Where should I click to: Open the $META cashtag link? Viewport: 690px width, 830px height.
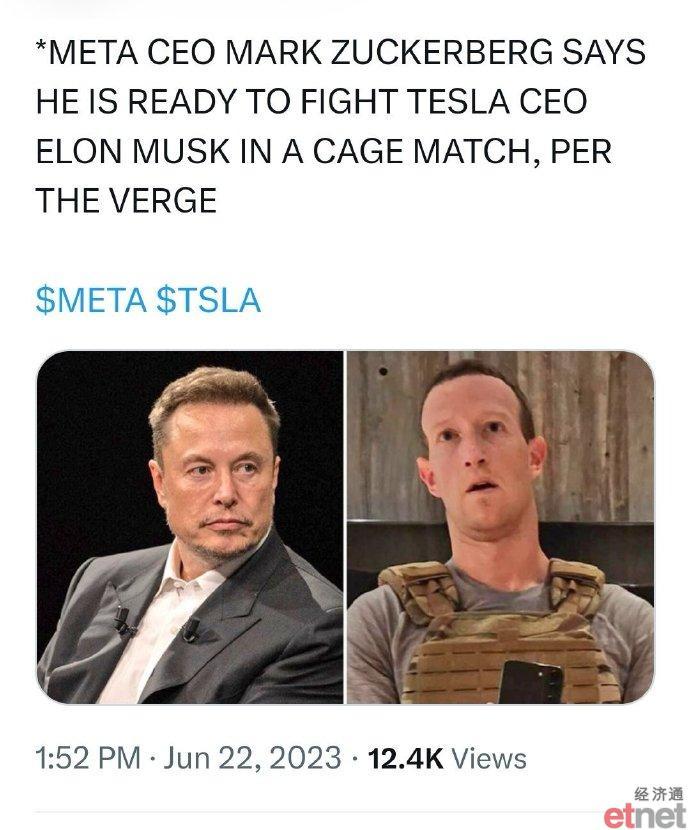tap(91, 300)
